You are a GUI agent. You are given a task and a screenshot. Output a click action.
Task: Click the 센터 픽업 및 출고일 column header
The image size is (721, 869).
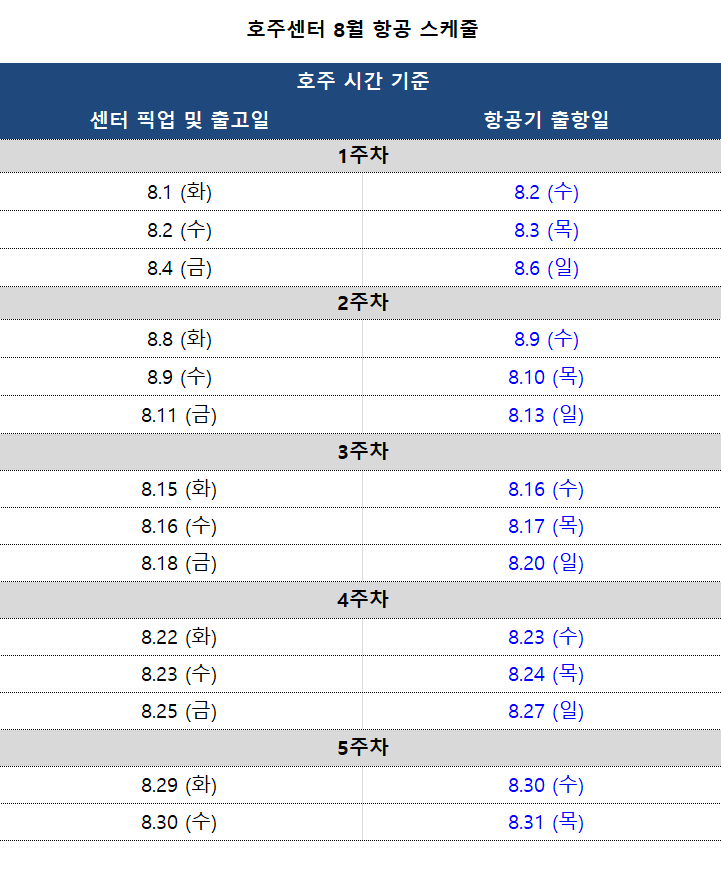coord(179,120)
